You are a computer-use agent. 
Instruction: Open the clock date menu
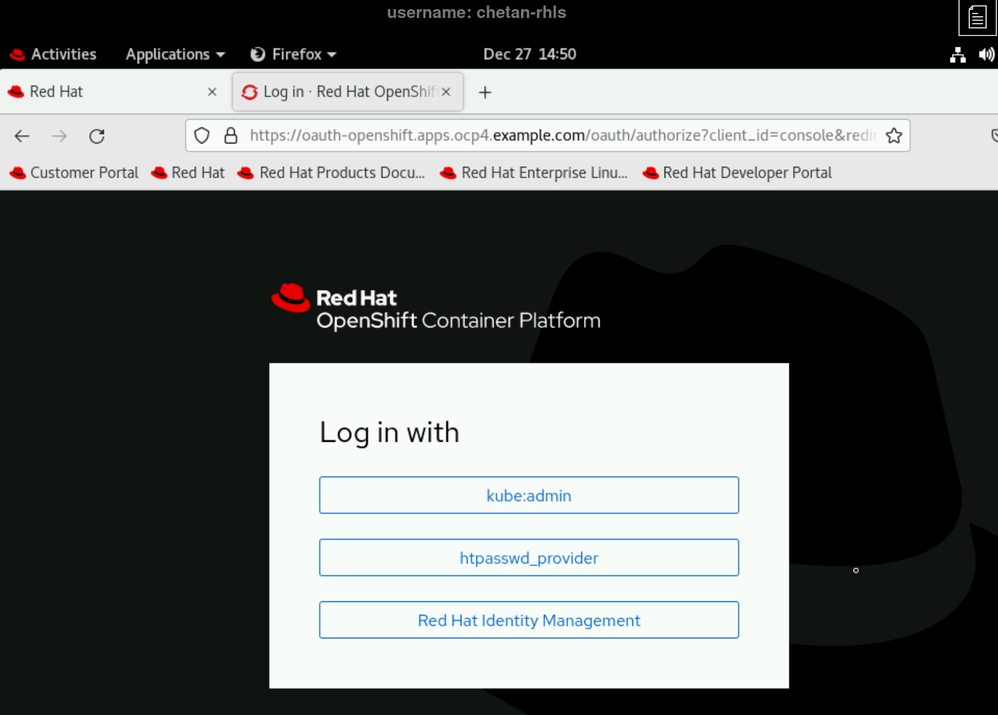[529, 54]
